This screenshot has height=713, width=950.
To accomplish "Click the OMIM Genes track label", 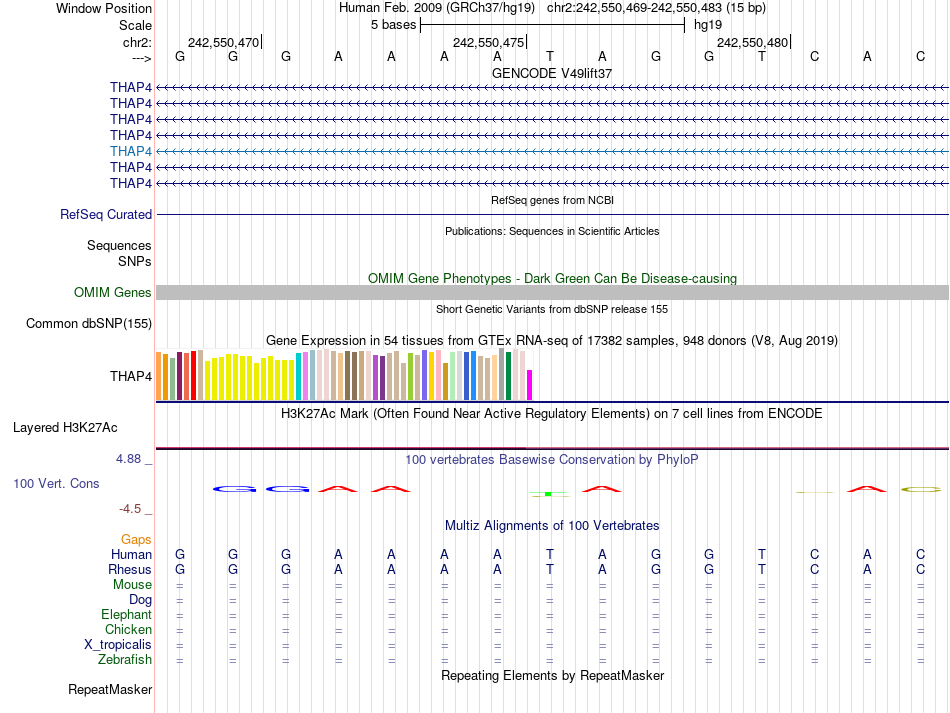I will pos(113,293).
